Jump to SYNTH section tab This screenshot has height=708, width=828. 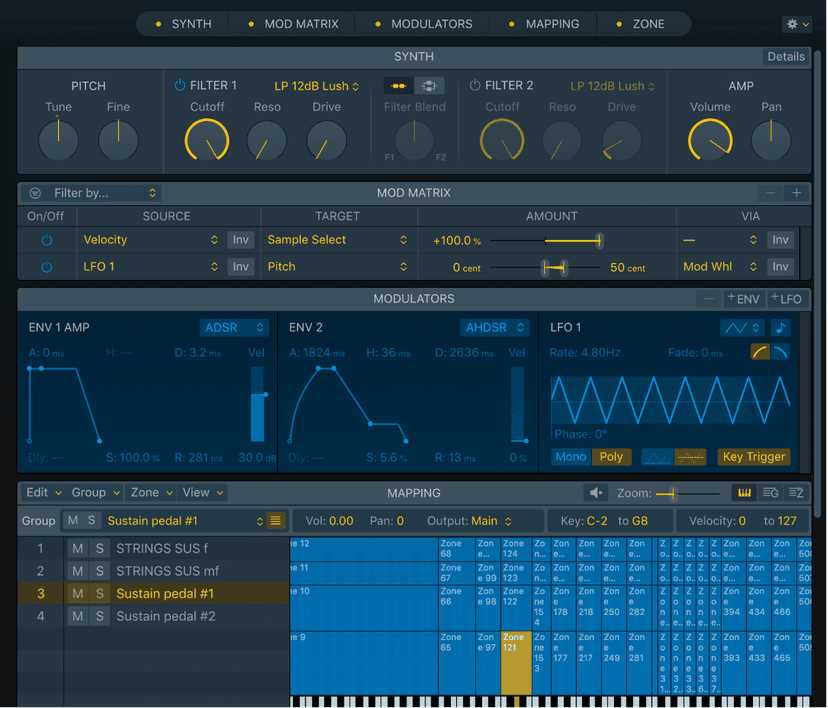coord(184,24)
